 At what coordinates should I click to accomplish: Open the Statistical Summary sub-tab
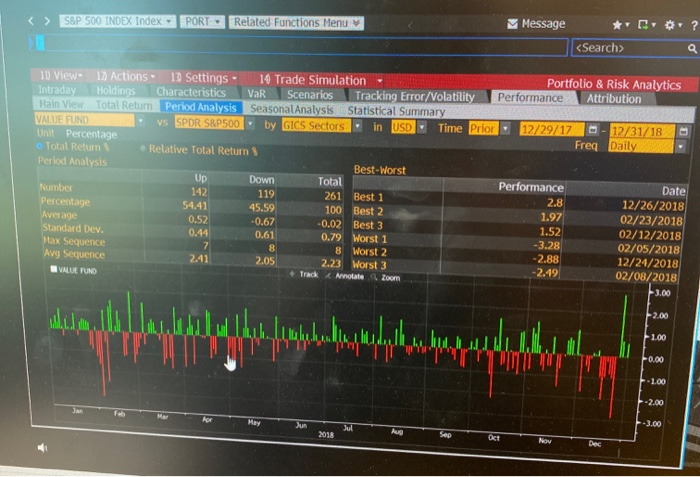pos(396,111)
